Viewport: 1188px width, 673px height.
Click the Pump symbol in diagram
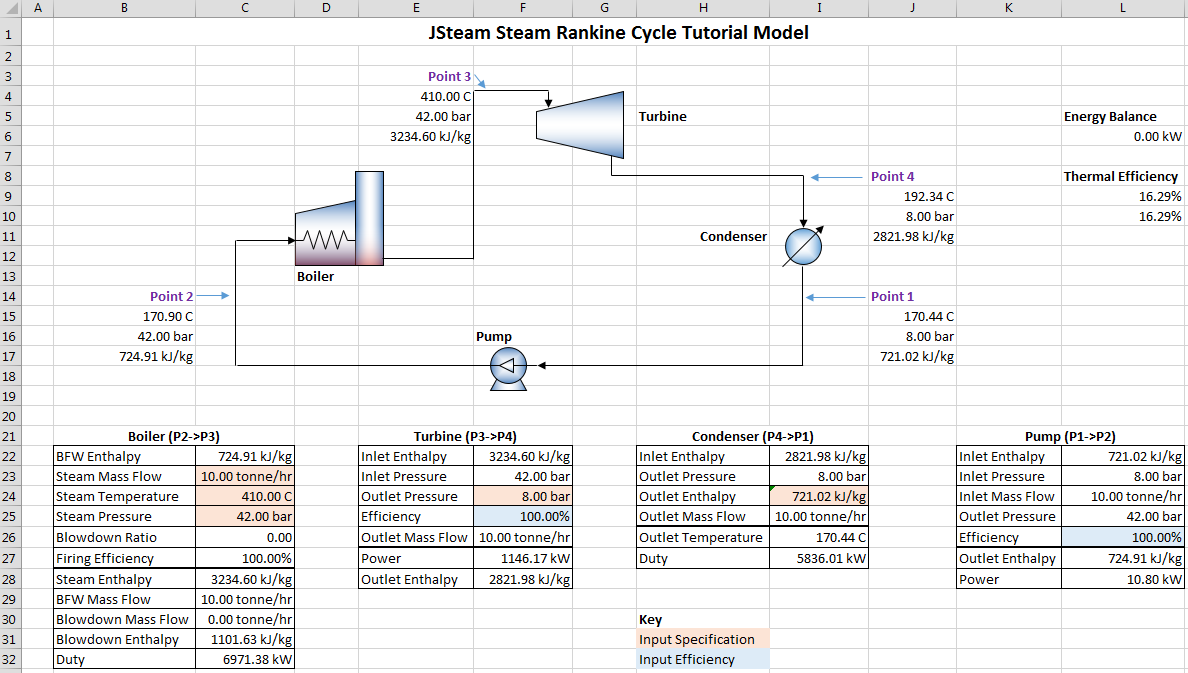[508, 368]
